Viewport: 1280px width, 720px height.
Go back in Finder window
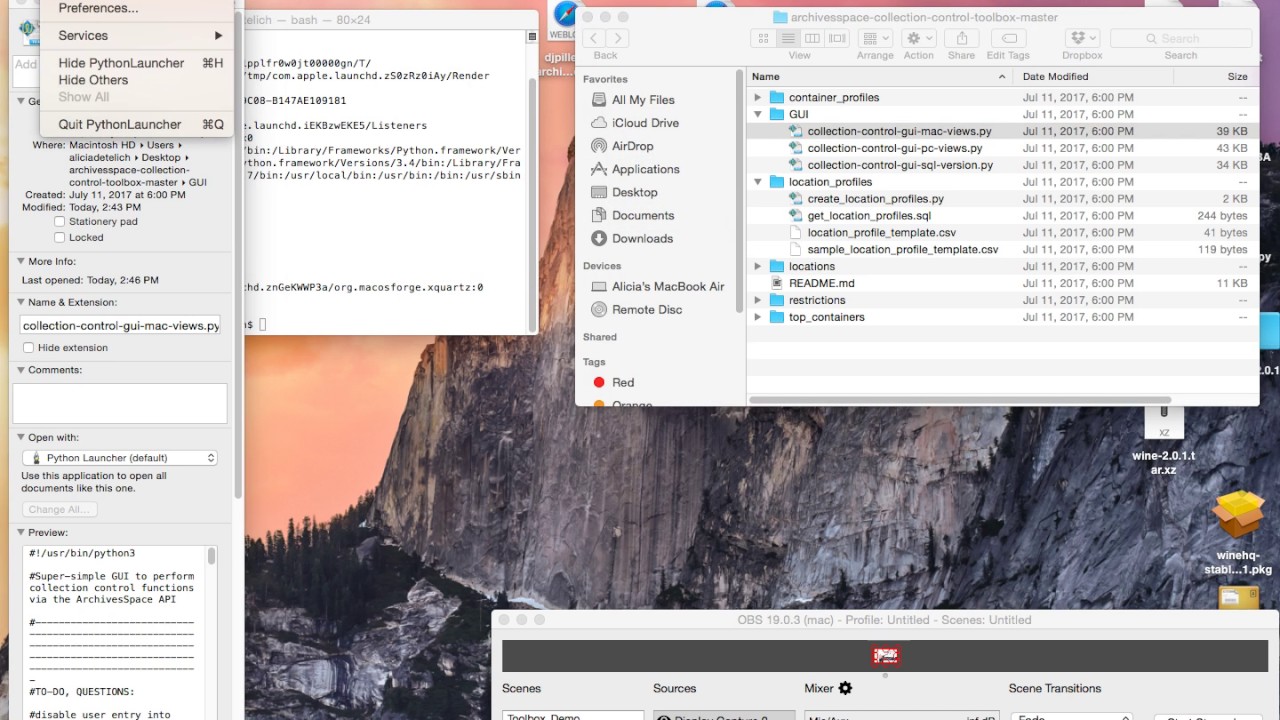pos(594,38)
